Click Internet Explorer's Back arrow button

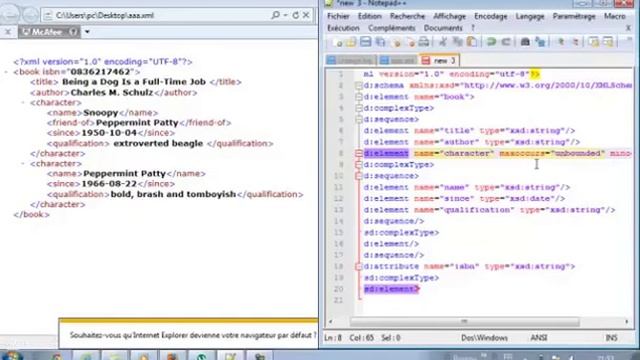pyautogui.click(x=9, y=15)
